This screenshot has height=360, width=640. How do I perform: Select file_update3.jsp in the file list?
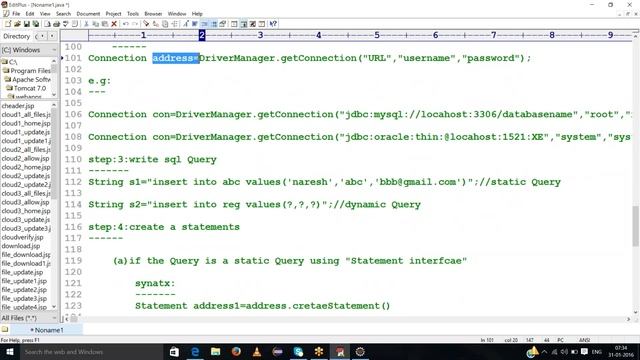(24, 298)
